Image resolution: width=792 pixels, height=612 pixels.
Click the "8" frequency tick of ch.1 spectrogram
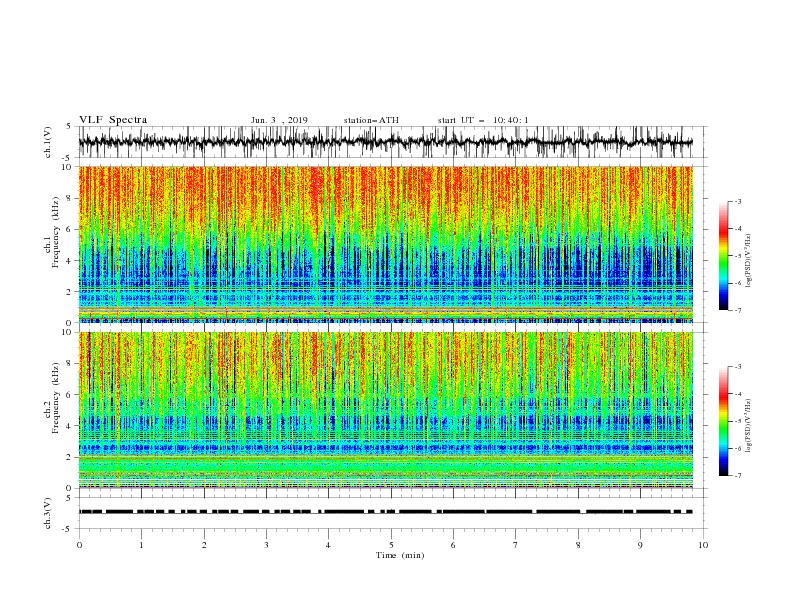(x=69, y=198)
